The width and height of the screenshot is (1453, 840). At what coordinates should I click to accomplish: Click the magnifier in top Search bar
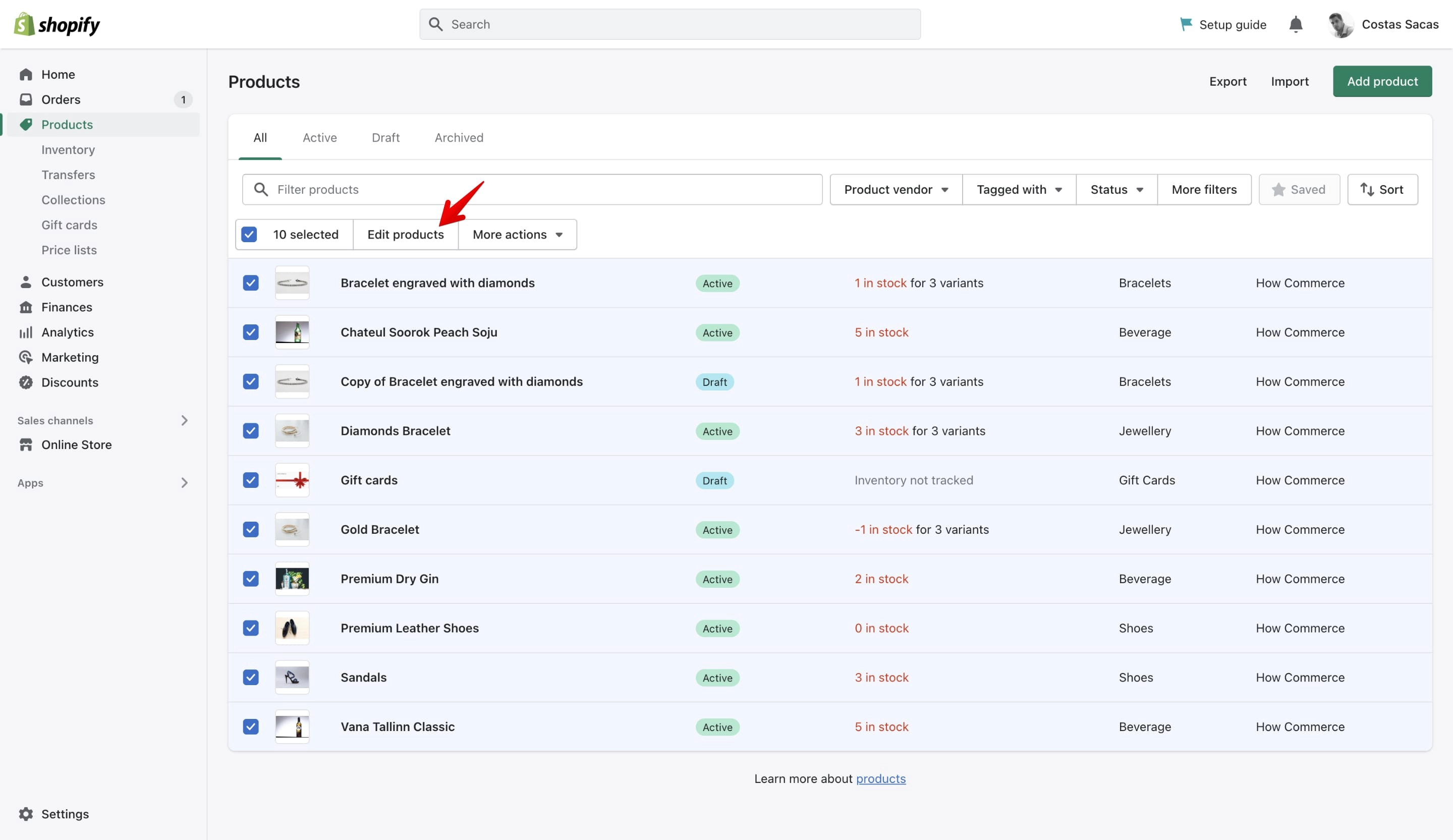[x=436, y=24]
